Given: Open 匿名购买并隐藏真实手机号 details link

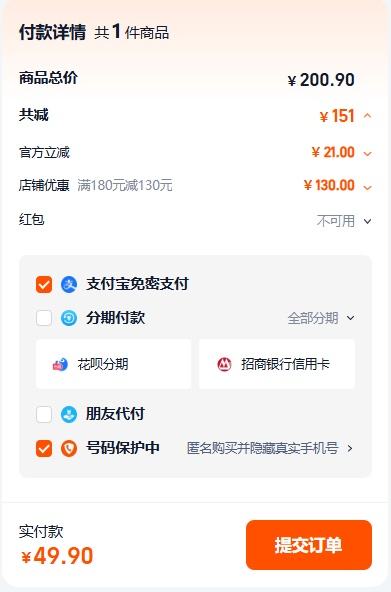Looking at the screenshot, I should 270,448.
